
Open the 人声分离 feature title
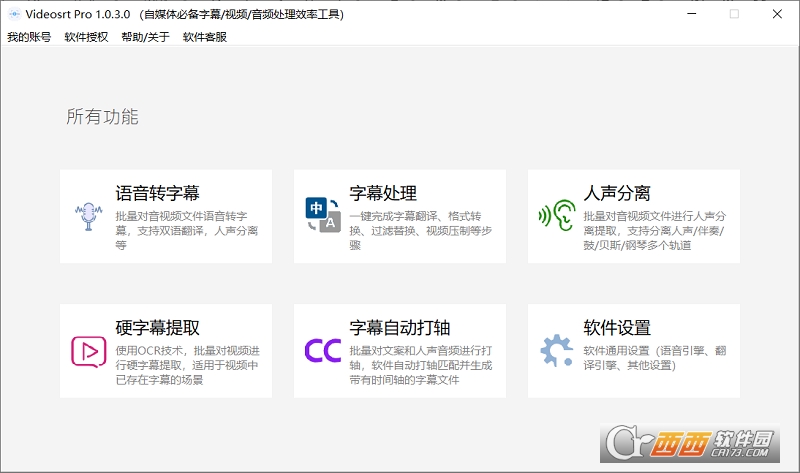pos(617,193)
